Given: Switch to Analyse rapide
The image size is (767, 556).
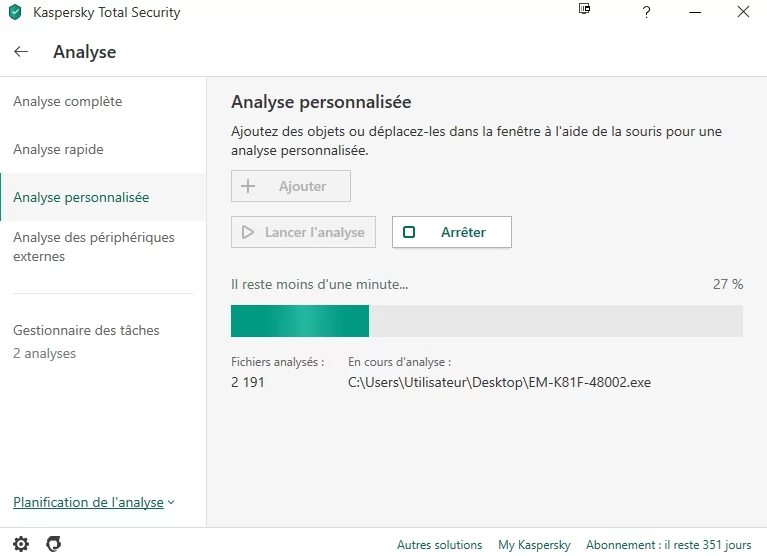Looking at the screenshot, I should [58, 149].
